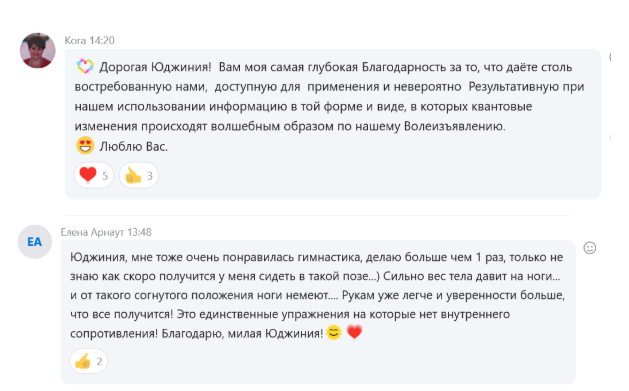Open Kora's profile photo avatar
The width and height of the screenshot is (629, 391).
pyautogui.click(x=38, y=51)
